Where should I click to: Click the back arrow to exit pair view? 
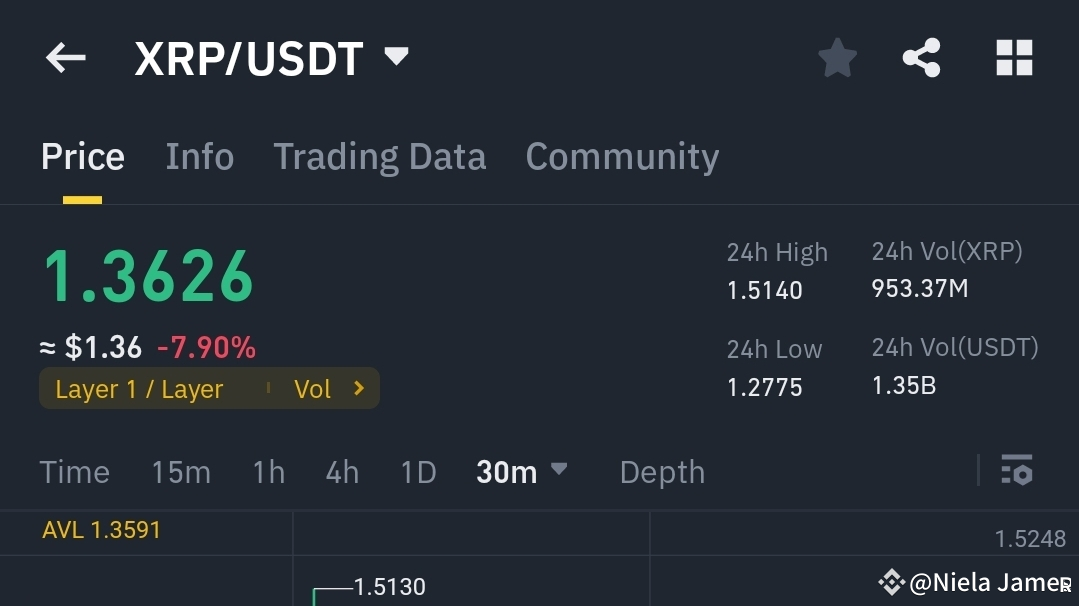(x=64, y=57)
